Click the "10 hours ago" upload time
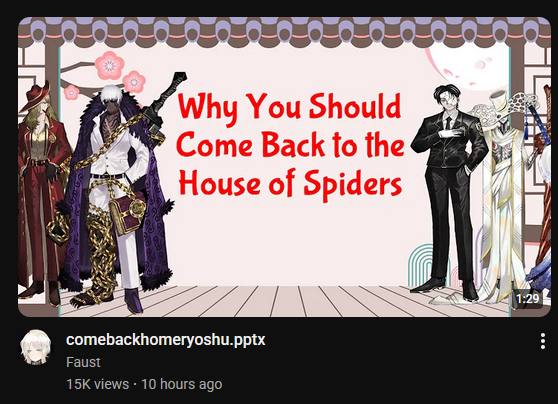Viewport: 558px width, 404px height. (181, 384)
